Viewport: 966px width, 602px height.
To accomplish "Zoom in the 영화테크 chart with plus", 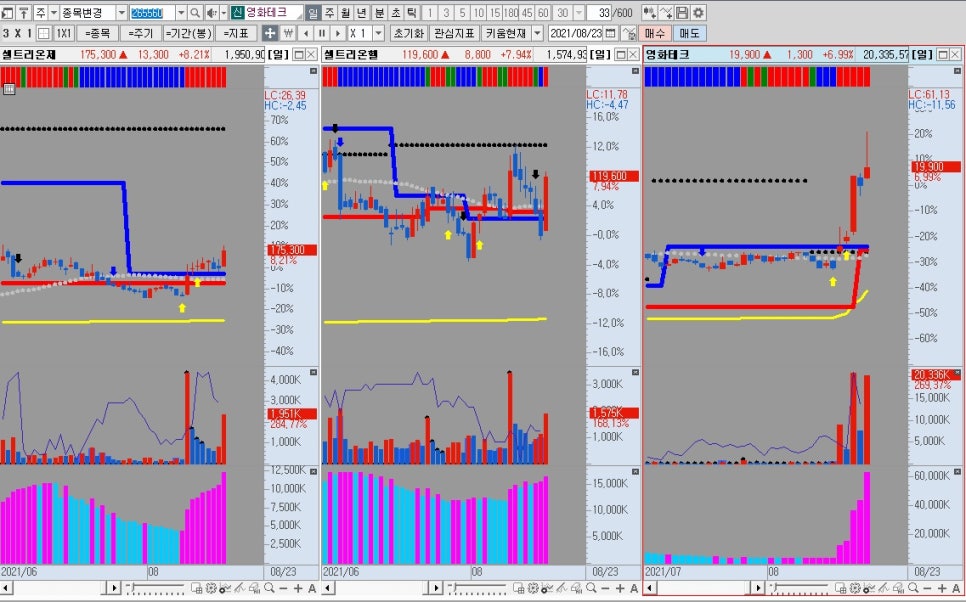I will tap(942, 588).
